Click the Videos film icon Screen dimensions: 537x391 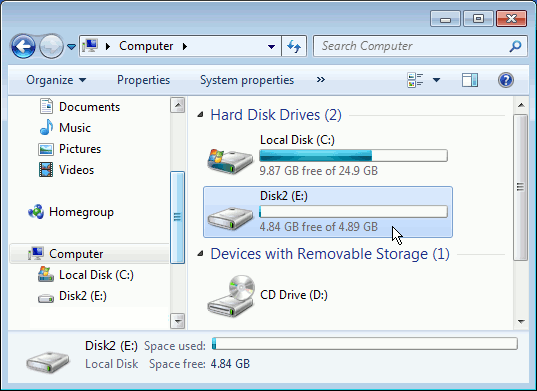tap(46, 169)
